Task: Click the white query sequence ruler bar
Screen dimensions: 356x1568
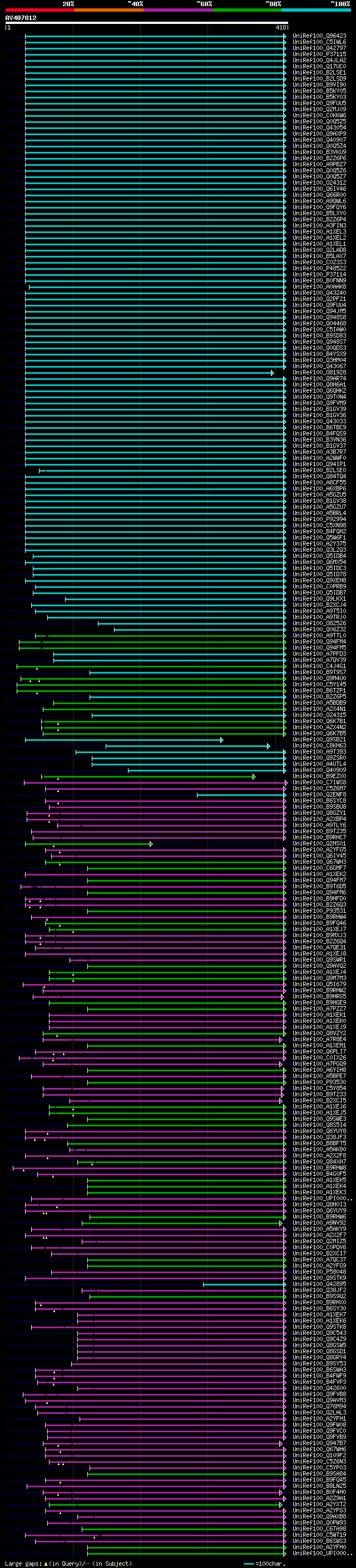Action: pyautogui.click(x=146, y=23)
